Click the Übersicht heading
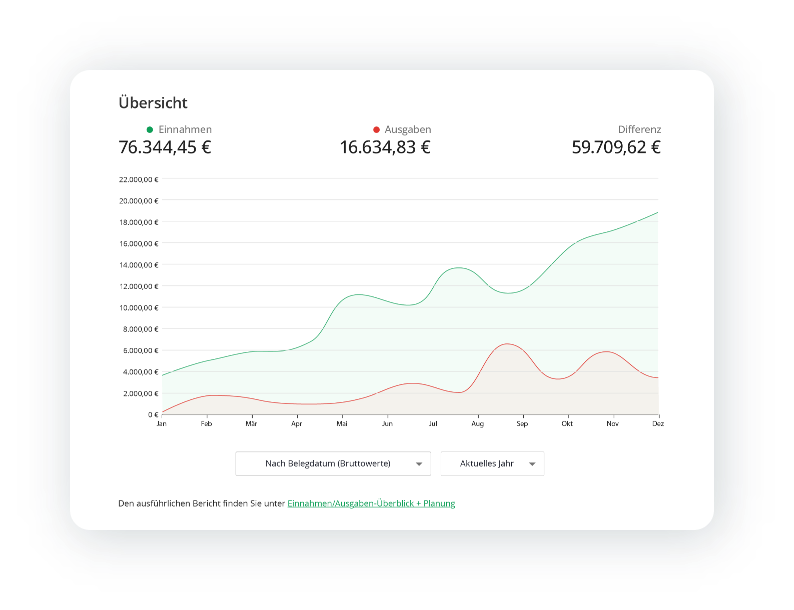Image resolution: width=794 pixels, height=610 pixels. [x=153, y=103]
